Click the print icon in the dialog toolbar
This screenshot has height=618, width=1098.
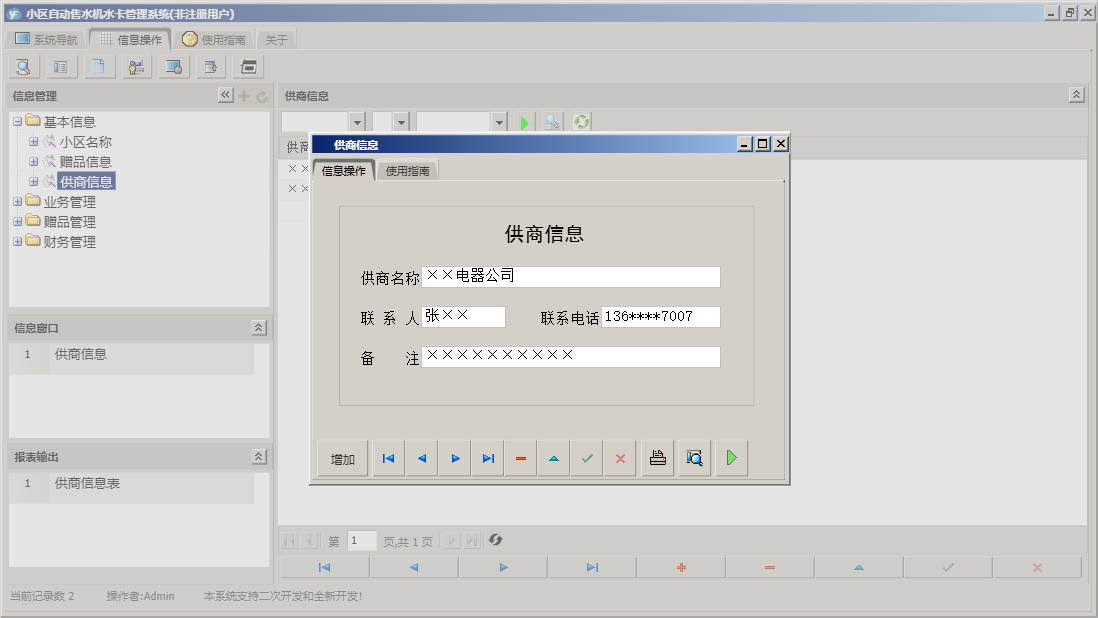657,458
